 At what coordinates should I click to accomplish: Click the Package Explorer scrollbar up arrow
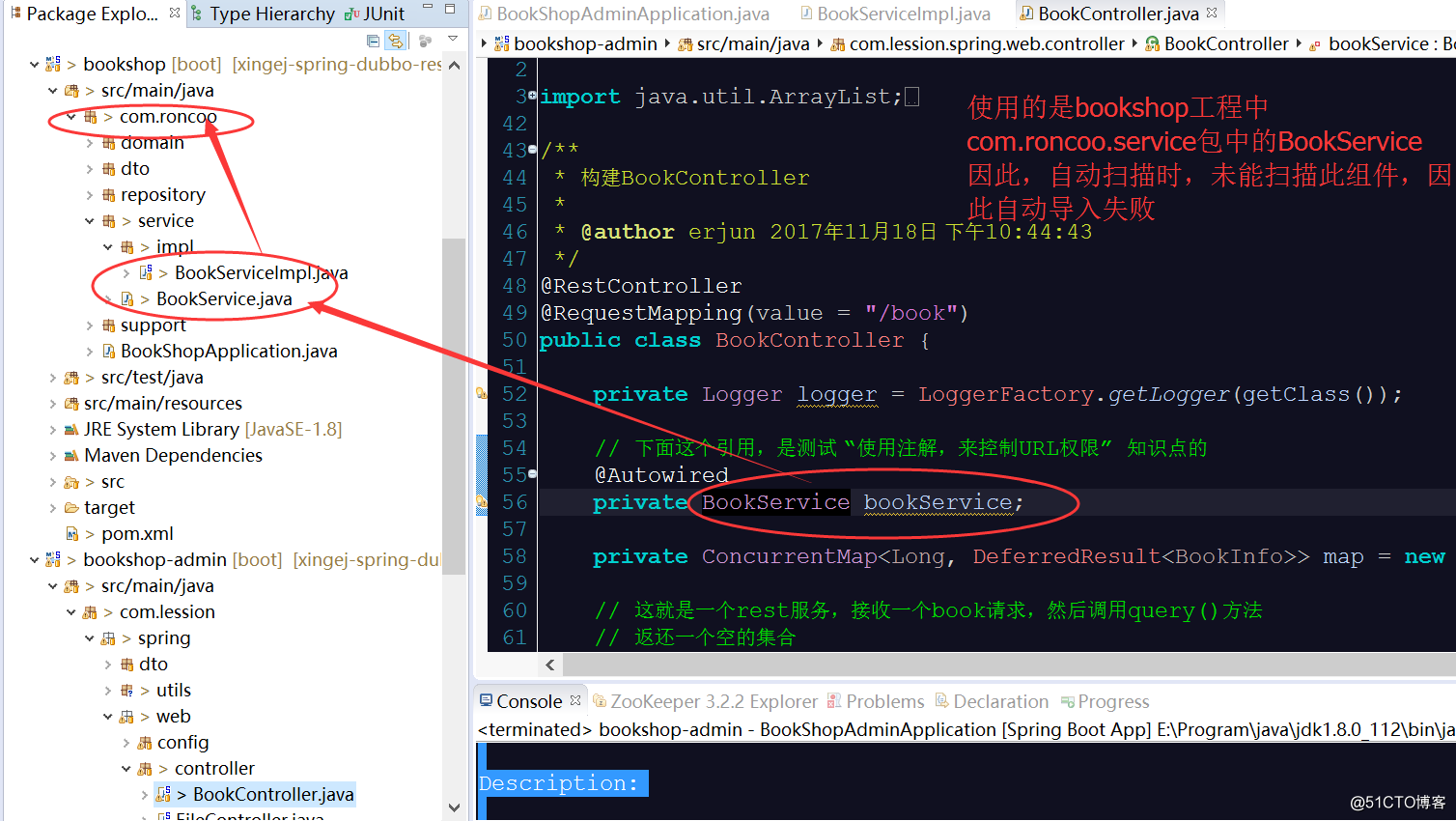point(454,66)
